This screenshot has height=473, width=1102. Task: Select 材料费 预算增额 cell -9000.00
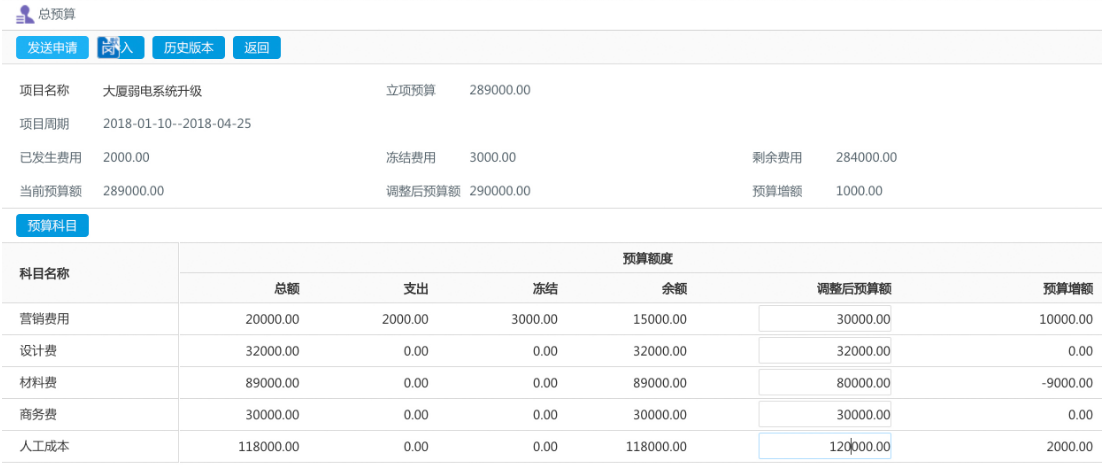[x=1068, y=383]
